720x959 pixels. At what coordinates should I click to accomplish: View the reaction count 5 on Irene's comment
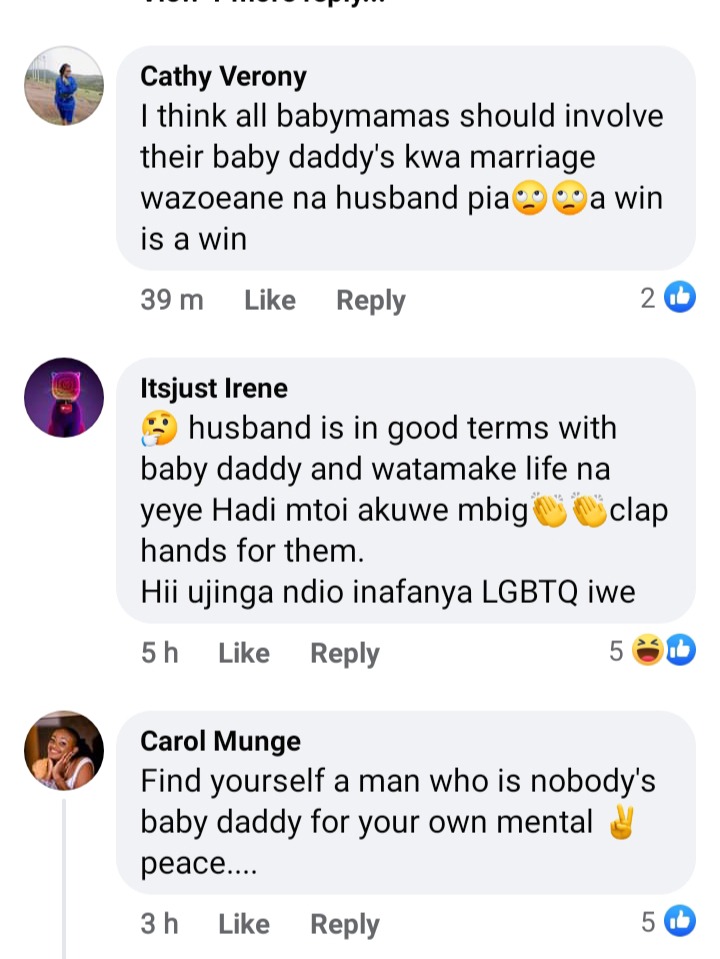coord(616,651)
